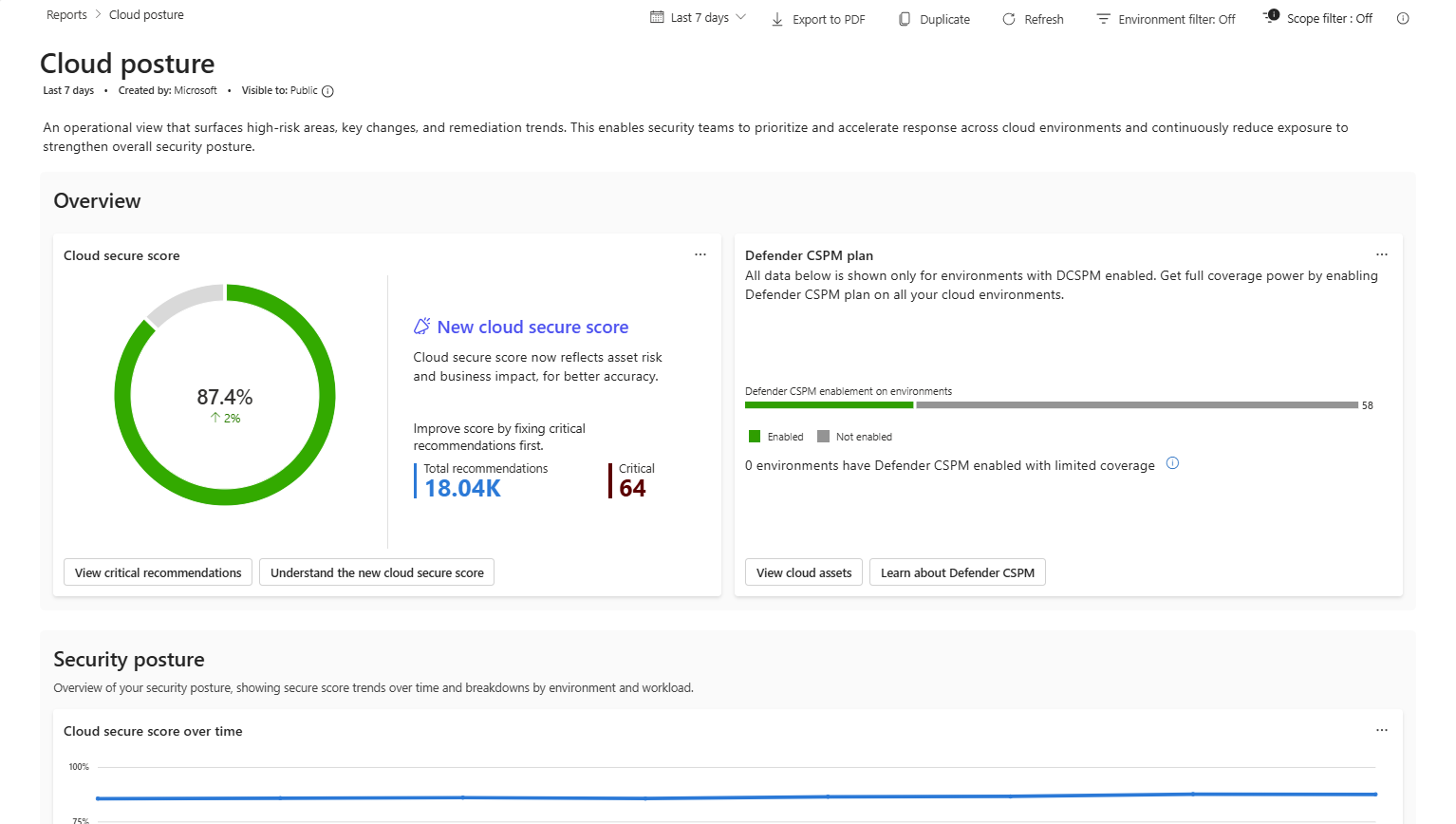The height and width of the screenshot is (824, 1456).
Task: Click Understand the new cloud secure score button
Action: click(x=377, y=572)
